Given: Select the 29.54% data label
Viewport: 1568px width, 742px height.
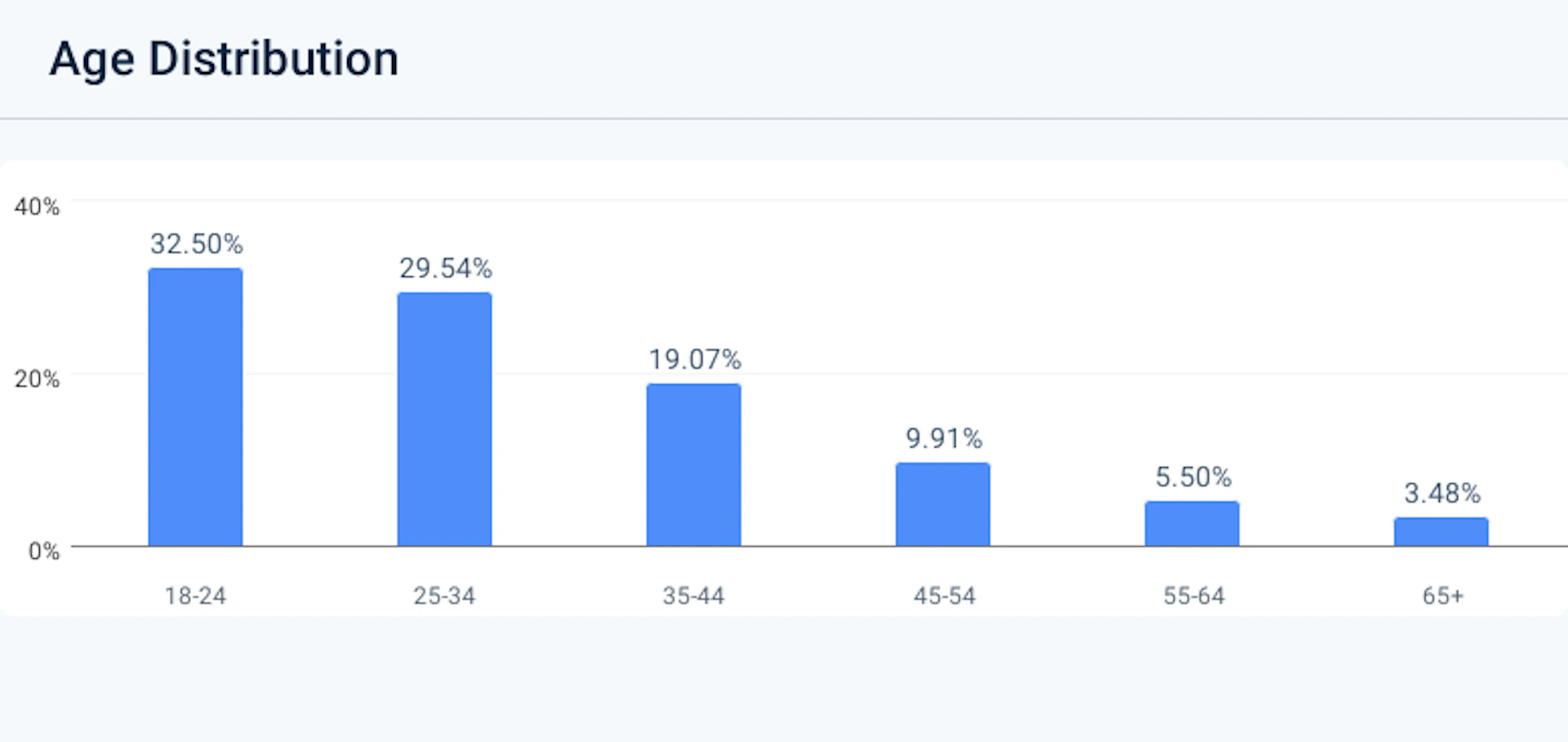Looking at the screenshot, I should [446, 268].
